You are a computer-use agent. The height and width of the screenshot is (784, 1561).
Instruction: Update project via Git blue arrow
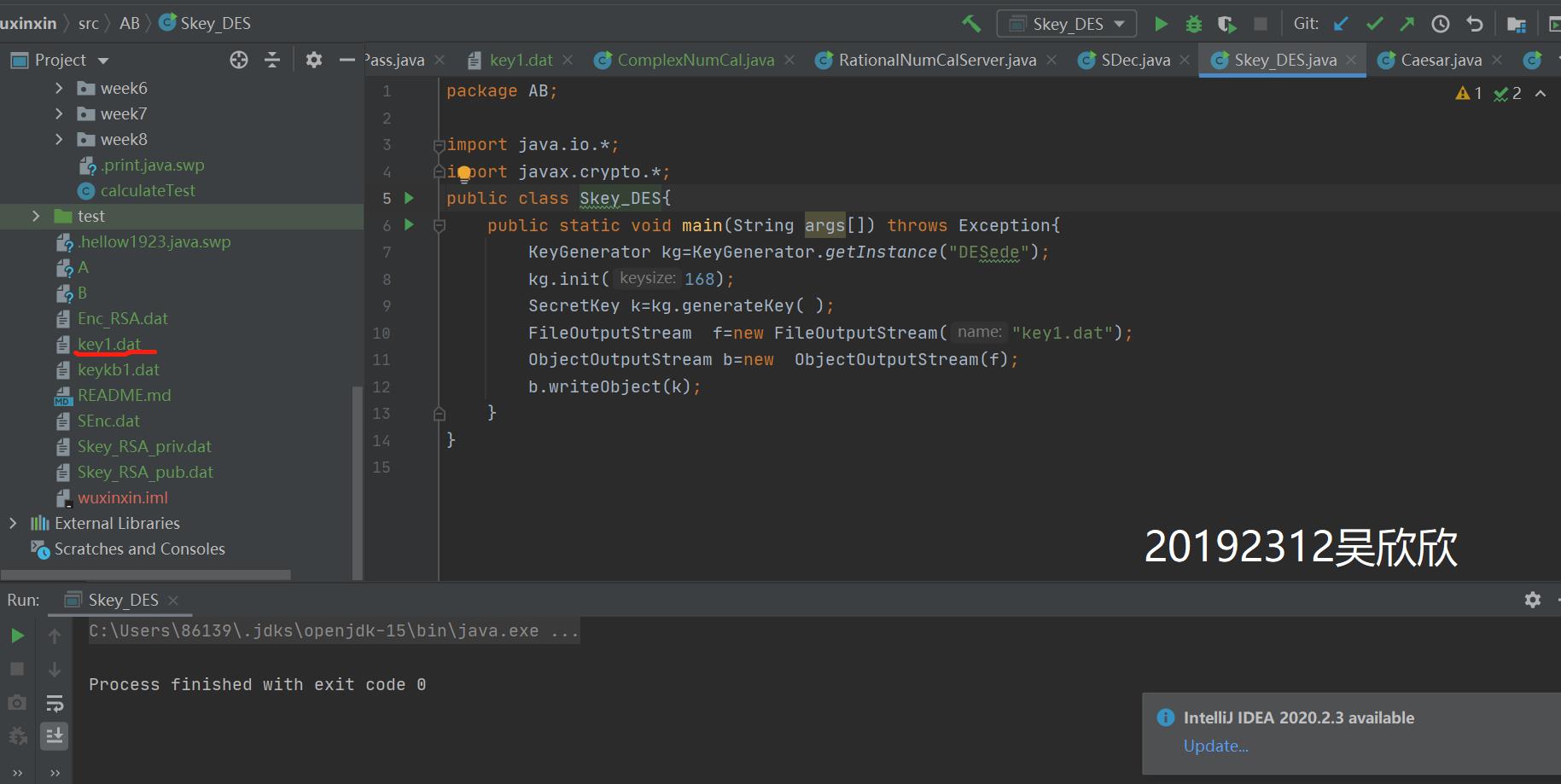[1342, 24]
